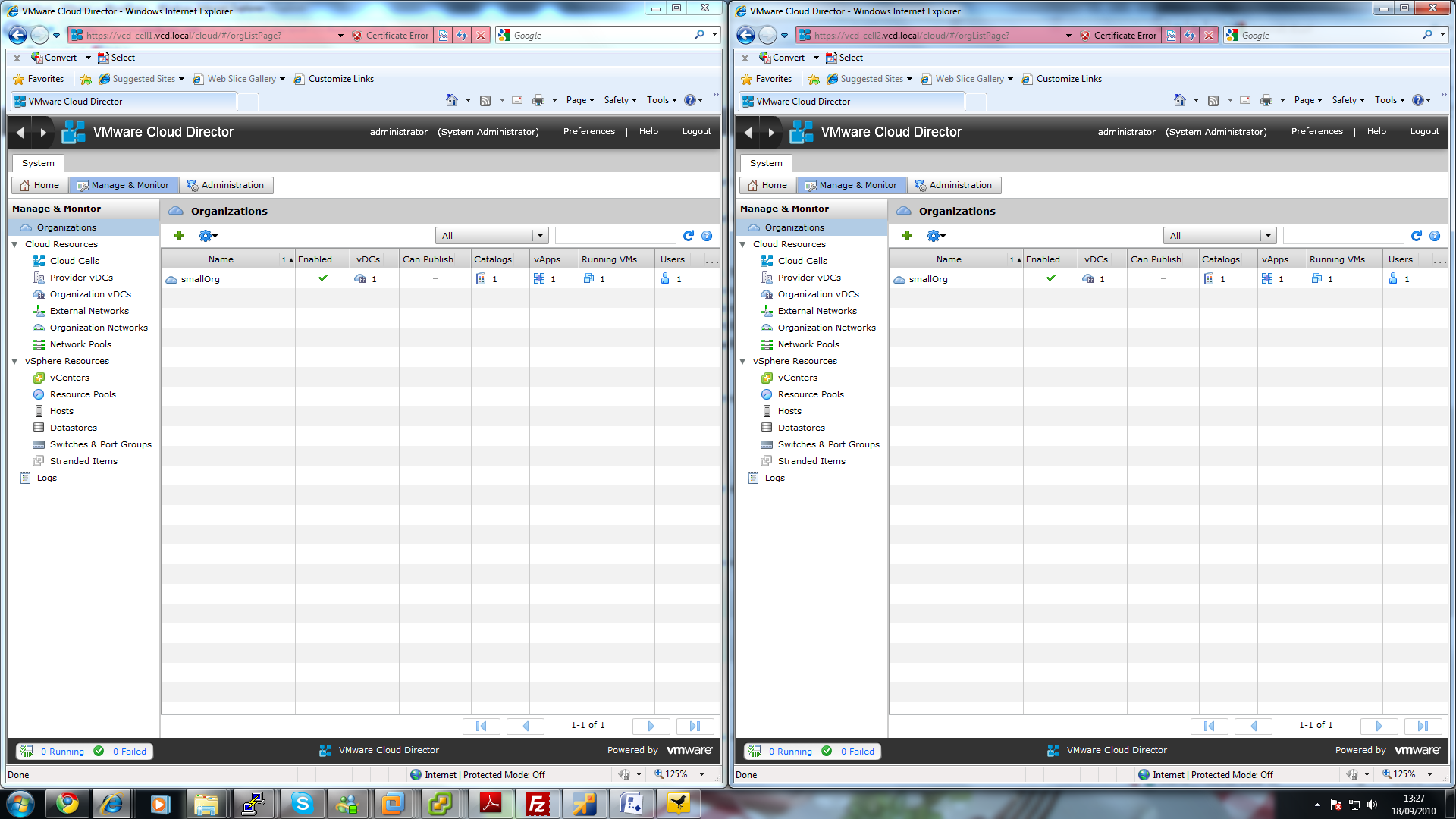Open Cloud Cells in left window sidebar
Image resolution: width=1456 pixels, height=819 pixels.
pyautogui.click(x=74, y=261)
